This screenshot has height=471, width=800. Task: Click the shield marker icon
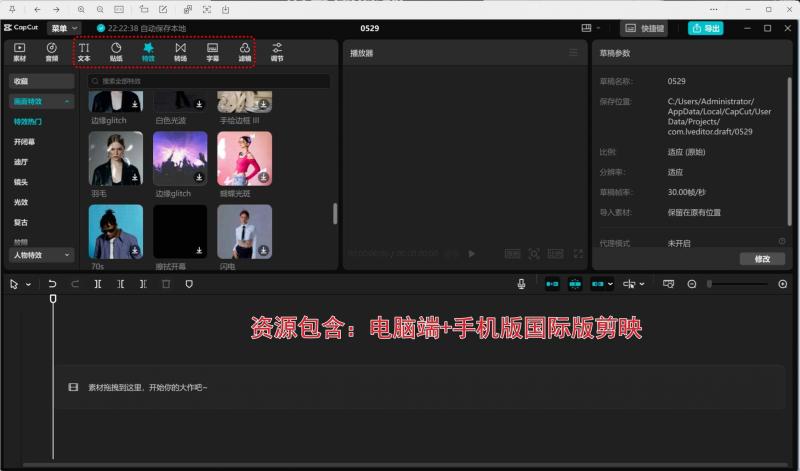point(189,284)
